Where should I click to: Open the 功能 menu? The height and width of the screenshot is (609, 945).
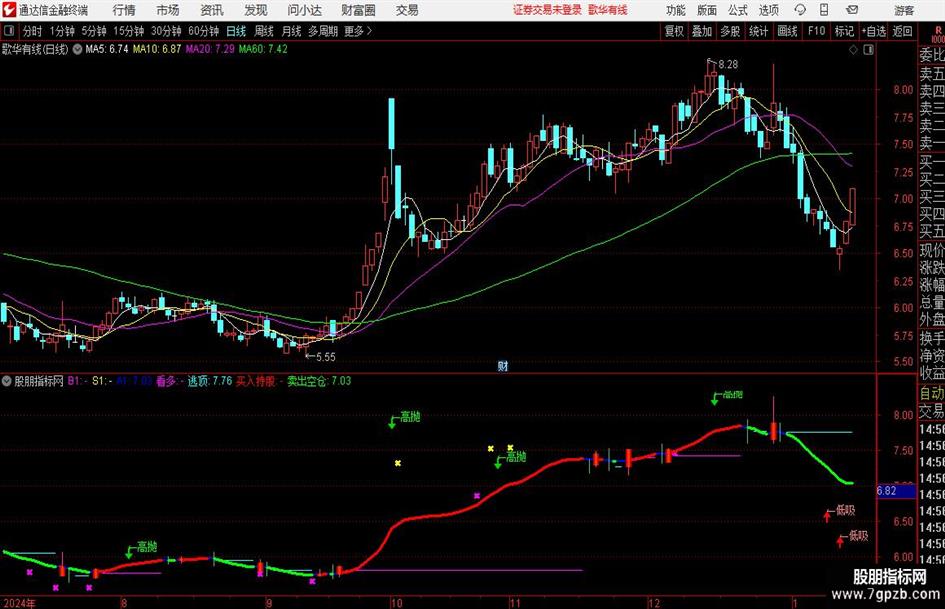click(x=676, y=10)
